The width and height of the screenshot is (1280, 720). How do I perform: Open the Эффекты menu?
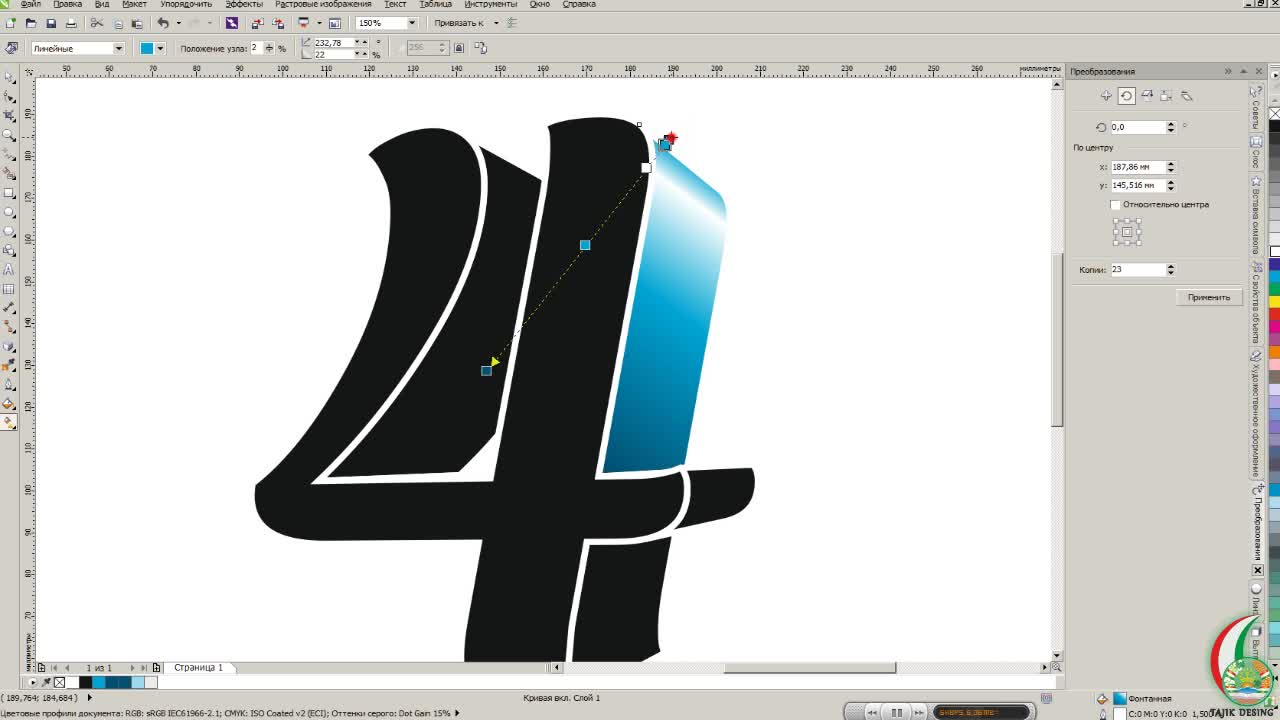coord(244,4)
